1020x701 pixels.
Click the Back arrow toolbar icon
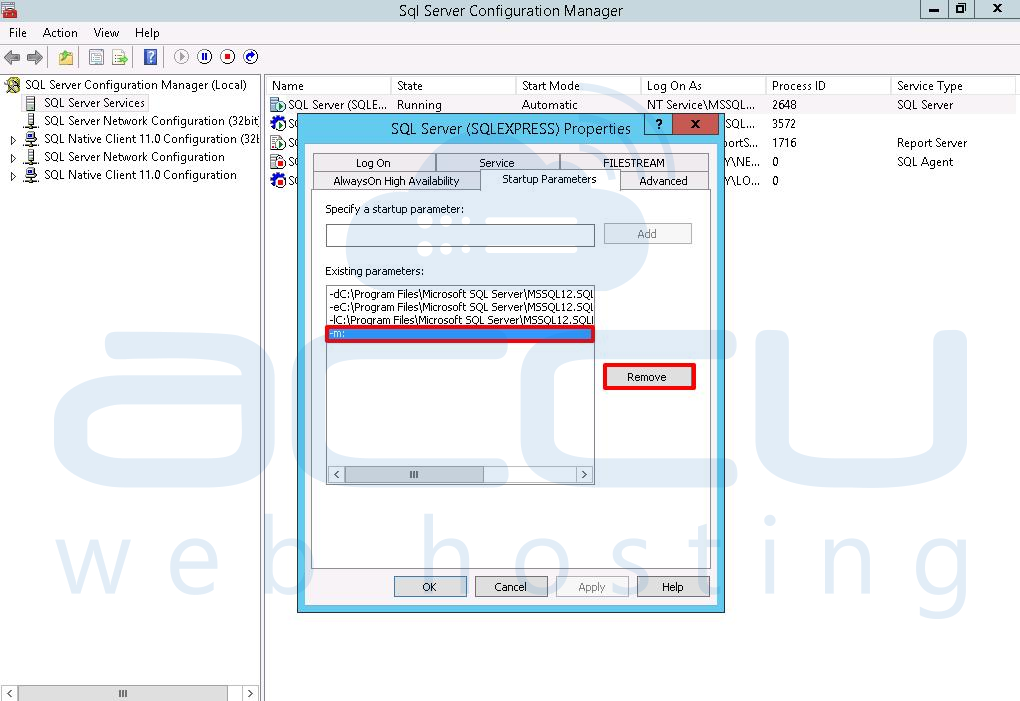coord(12,57)
